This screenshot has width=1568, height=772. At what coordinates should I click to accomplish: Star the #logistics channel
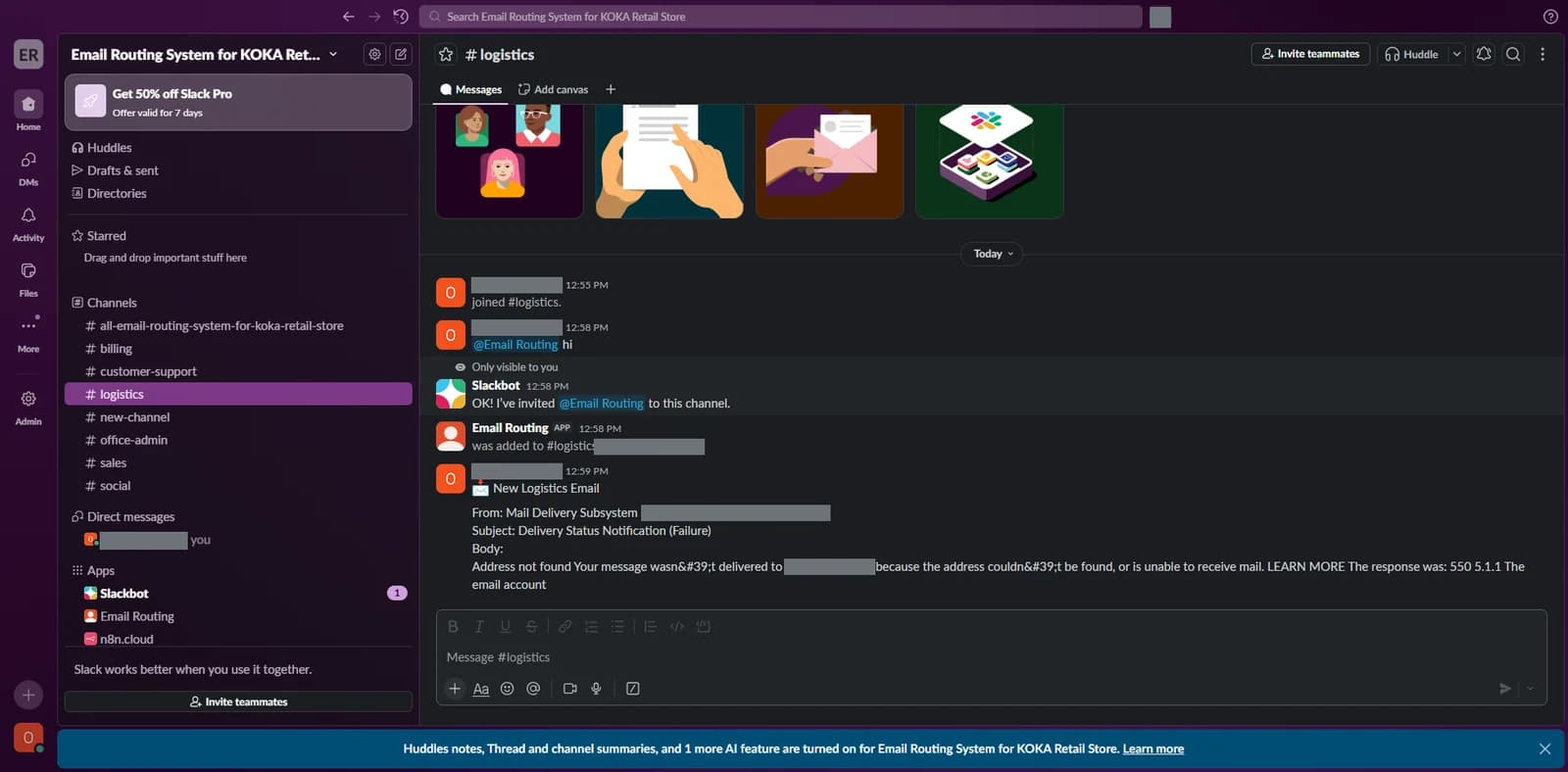coord(446,55)
